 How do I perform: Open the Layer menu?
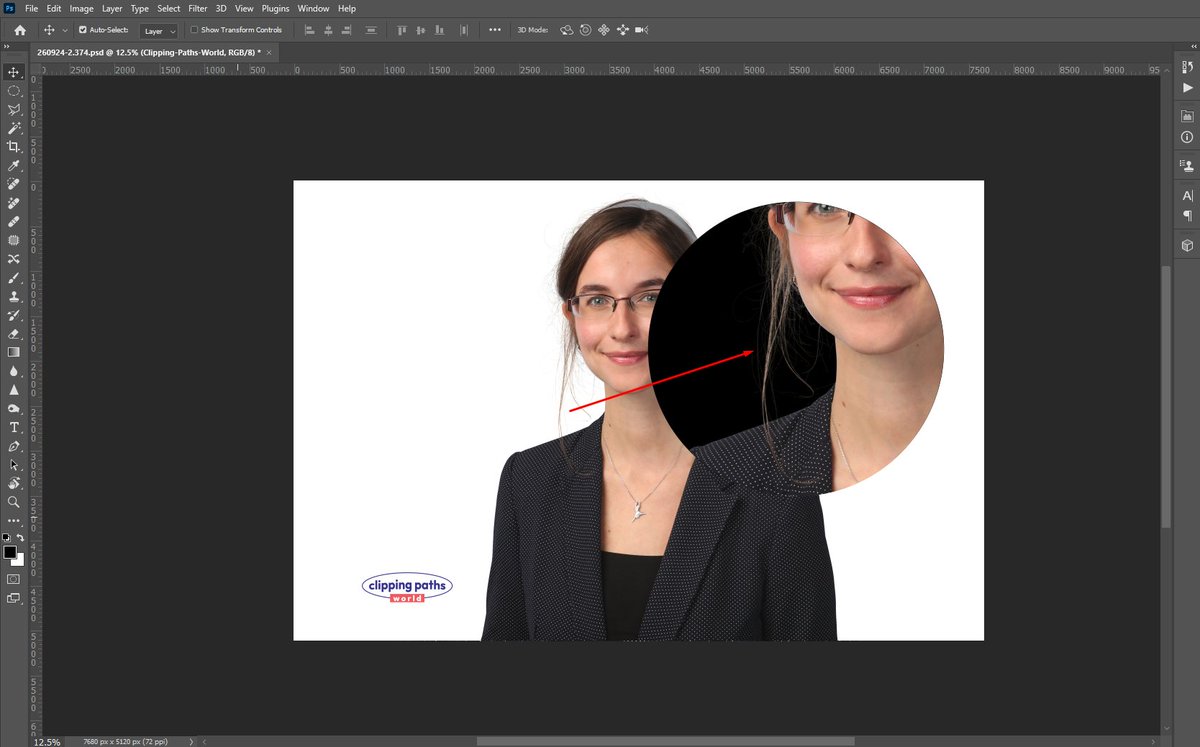coord(112,8)
